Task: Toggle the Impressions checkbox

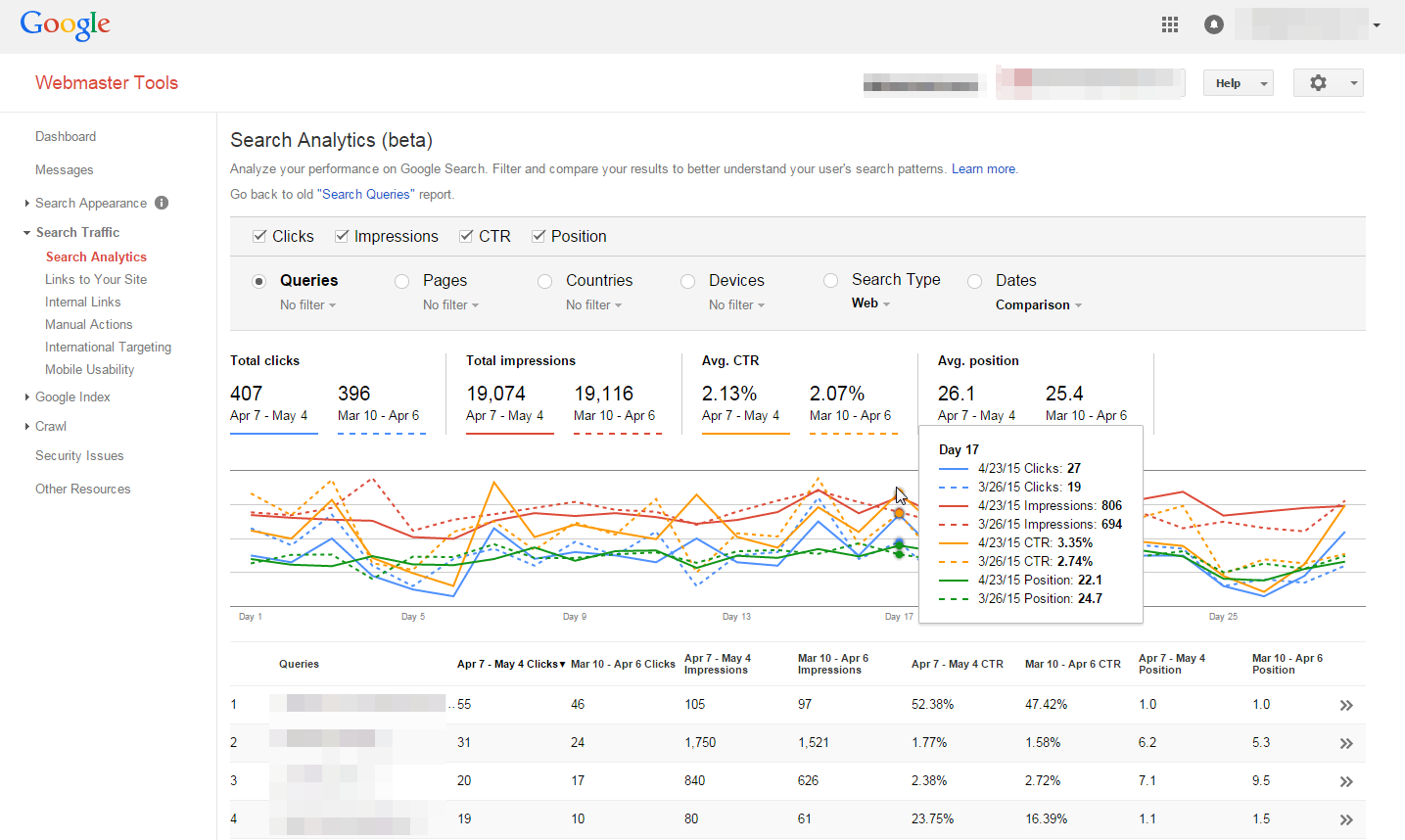Action: [x=342, y=236]
